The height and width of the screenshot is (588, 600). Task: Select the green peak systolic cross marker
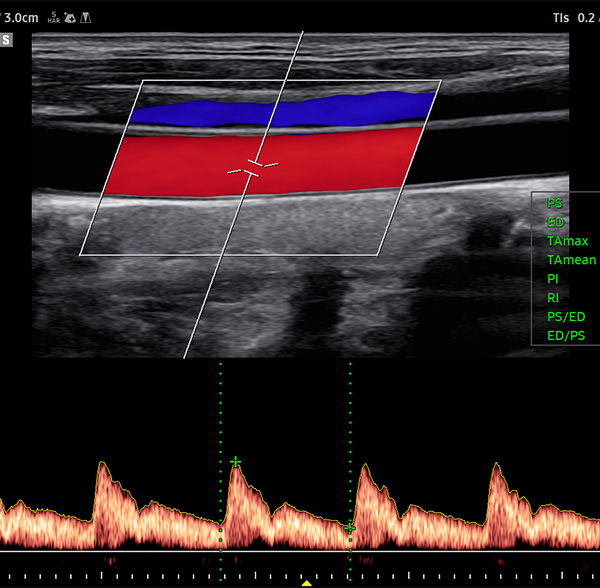tap(236, 462)
